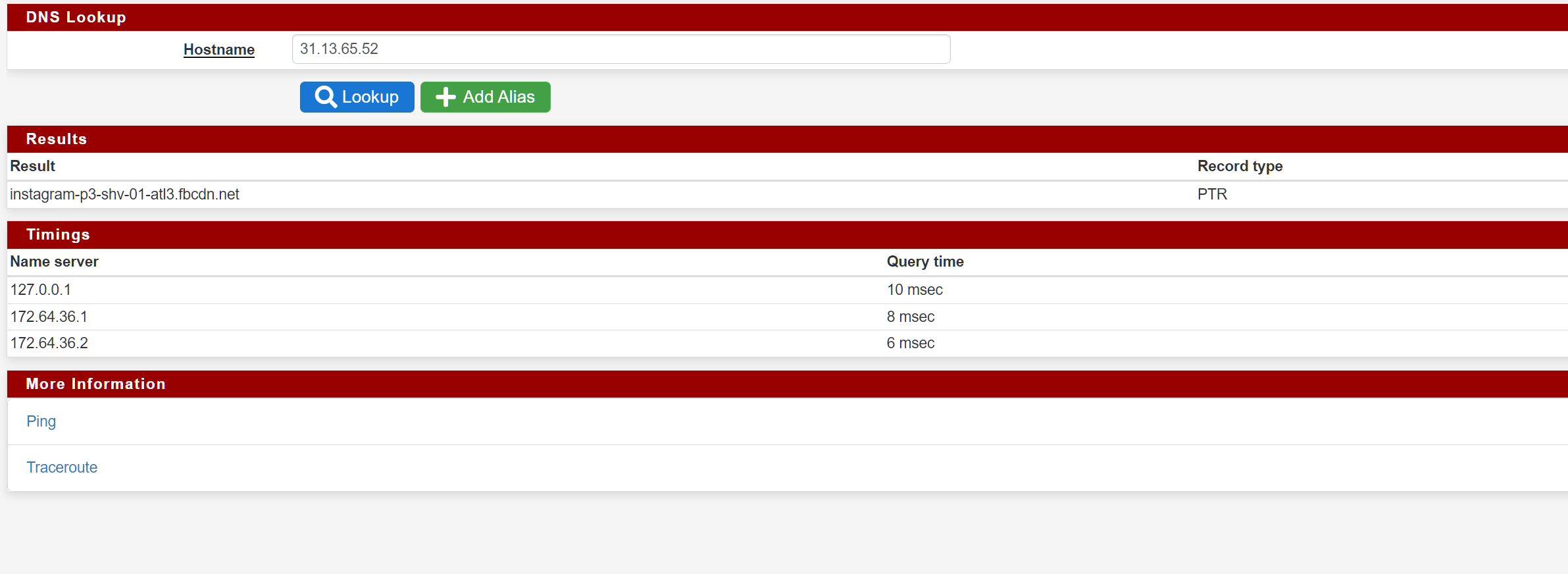Select name server 127.0.0.1

pyautogui.click(x=41, y=290)
